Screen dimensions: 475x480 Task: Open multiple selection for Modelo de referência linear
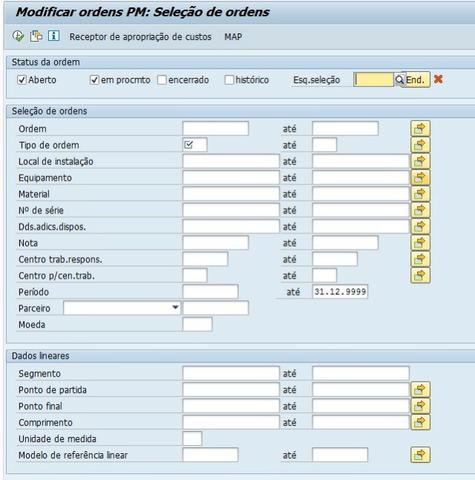click(420, 455)
